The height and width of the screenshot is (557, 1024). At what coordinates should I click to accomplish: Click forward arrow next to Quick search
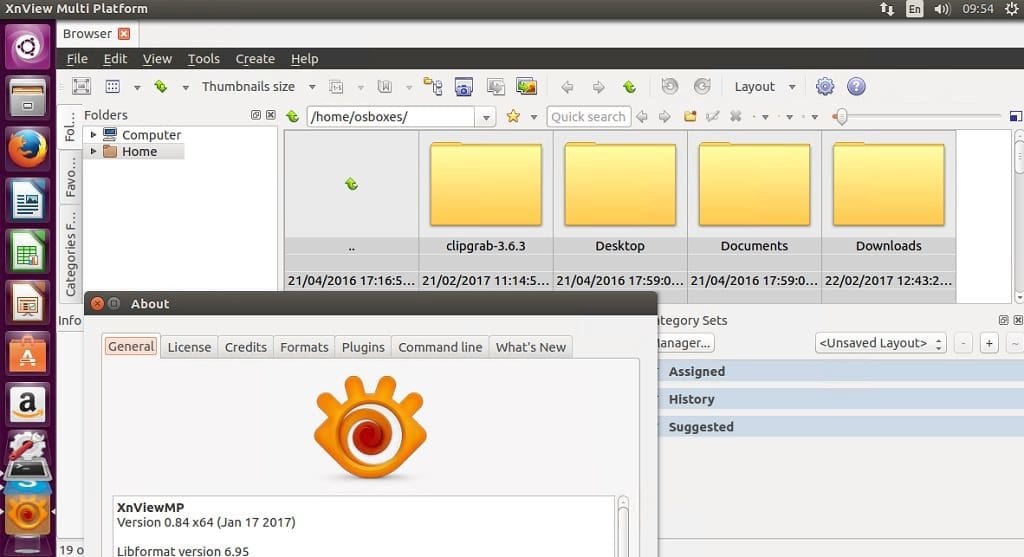click(x=665, y=116)
